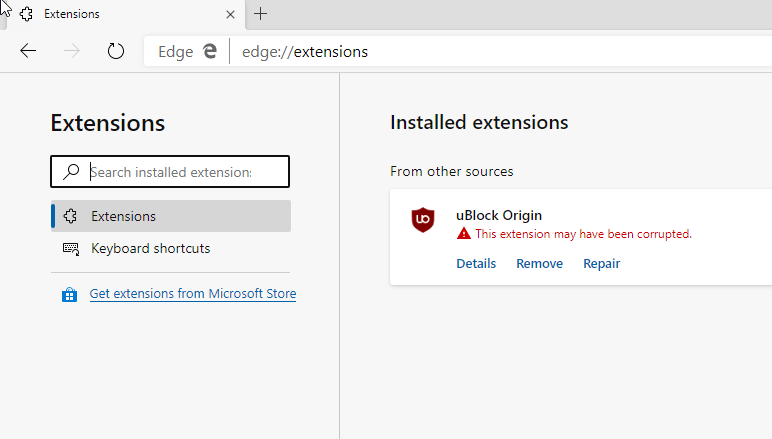Open Extensions in the sidebar menu
The height and width of the screenshot is (439, 772).
(x=171, y=216)
